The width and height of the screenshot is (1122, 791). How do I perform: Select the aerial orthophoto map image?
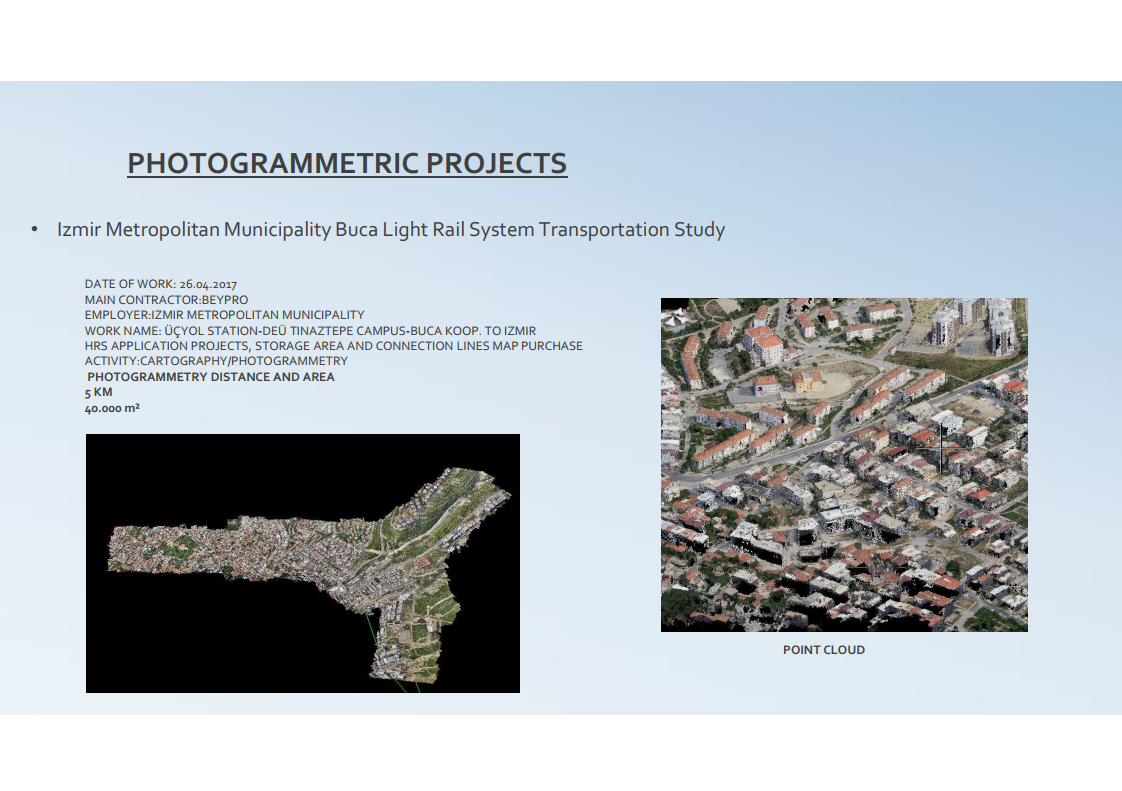click(x=302, y=560)
